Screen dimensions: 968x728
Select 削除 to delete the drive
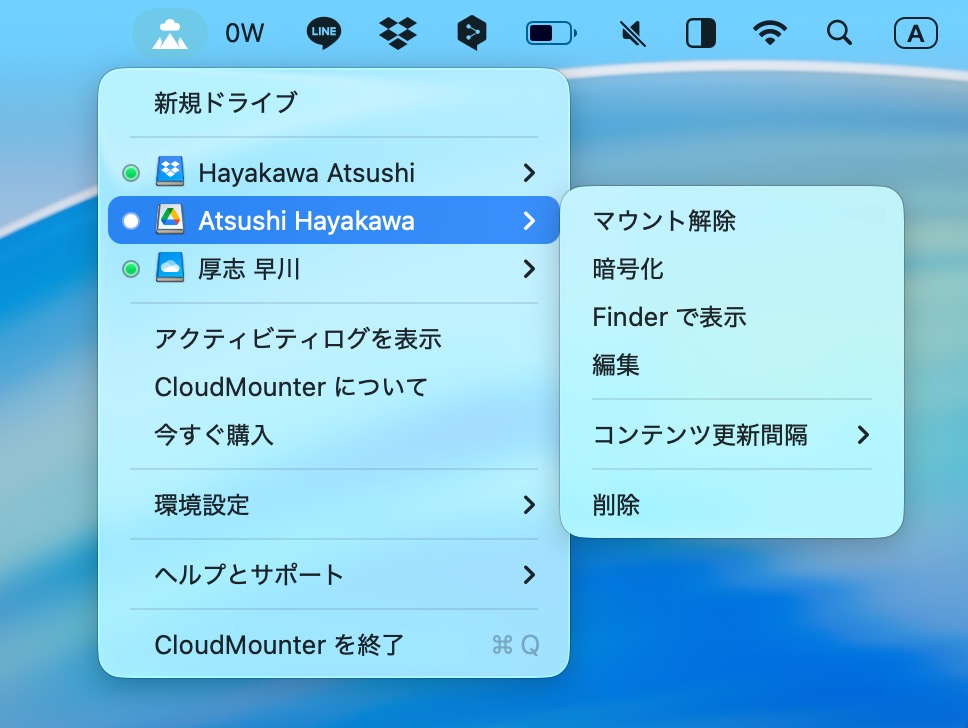click(x=616, y=505)
